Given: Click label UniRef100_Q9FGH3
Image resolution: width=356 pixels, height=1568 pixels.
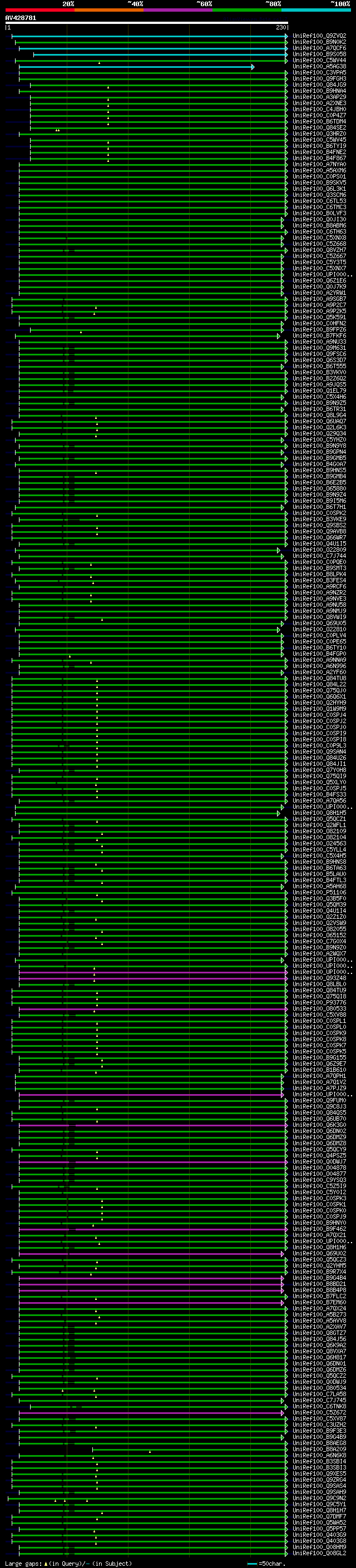Looking at the screenshot, I should [319, 78].
